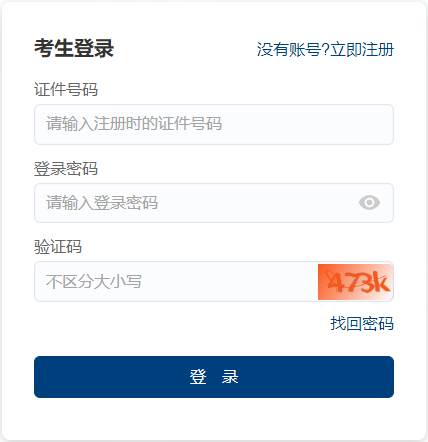Viewport: 428px width, 442px height.
Task: Click placeholder 不区分大小写
Action: click(94, 282)
